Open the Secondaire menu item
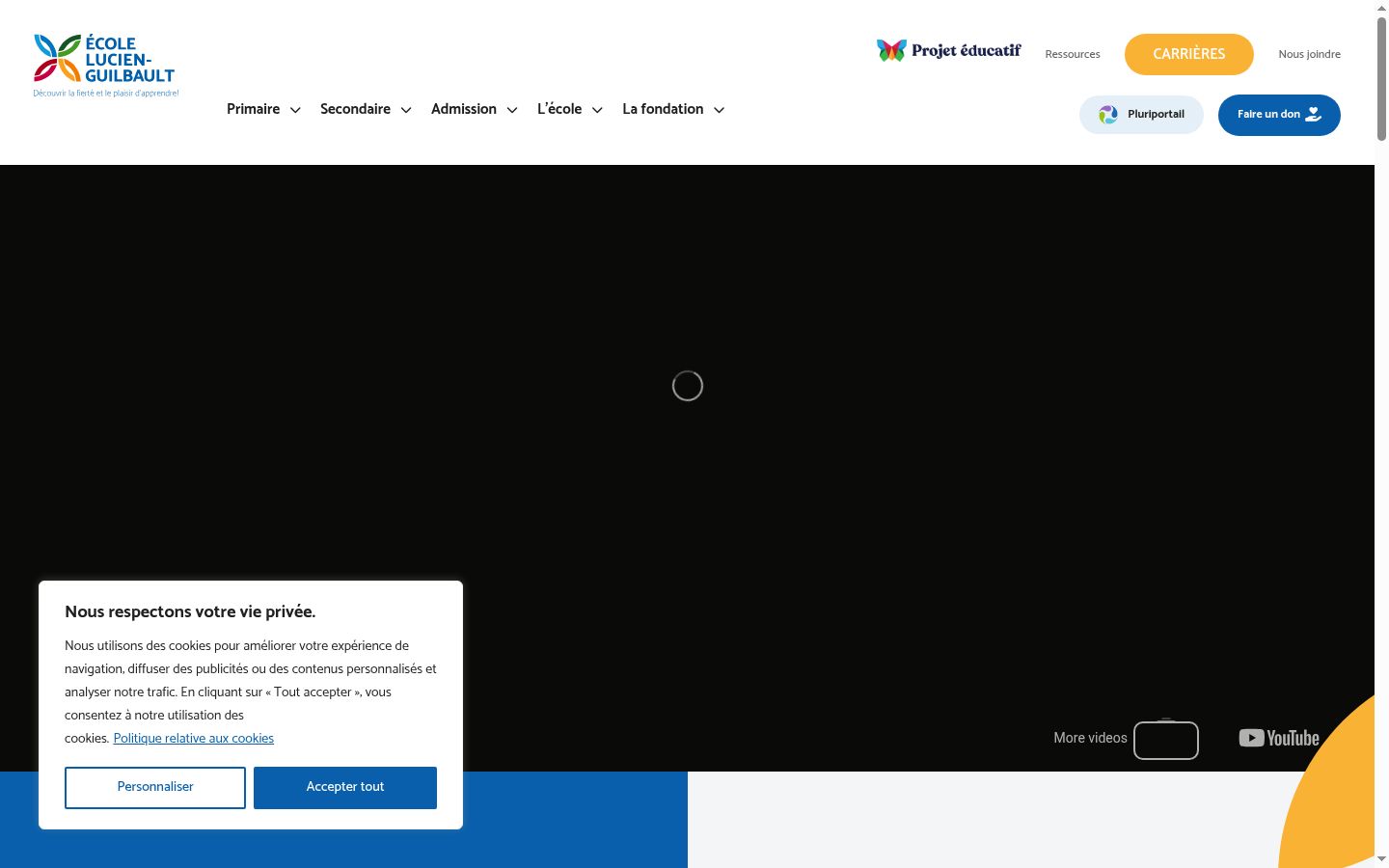The image size is (1389, 868). click(355, 109)
